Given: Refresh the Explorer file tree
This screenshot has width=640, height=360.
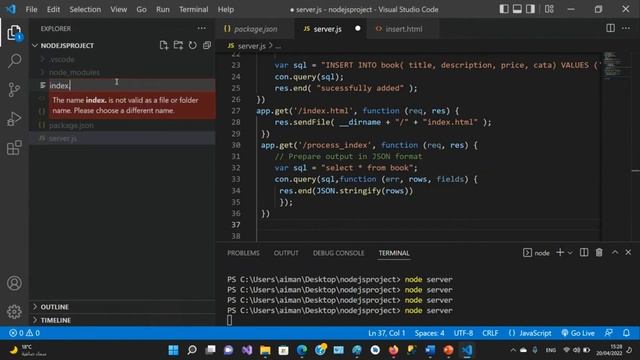Looking at the screenshot, I should click(192, 45).
